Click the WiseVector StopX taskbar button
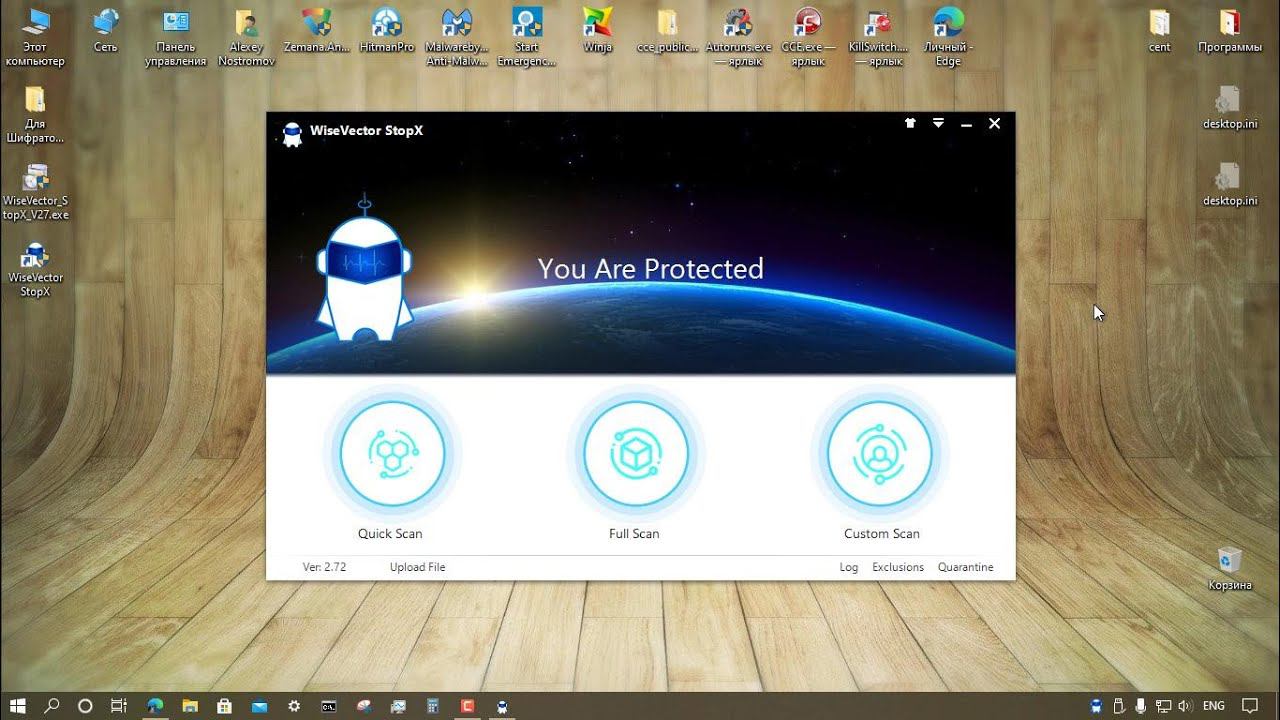The image size is (1280, 720). (501, 706)
